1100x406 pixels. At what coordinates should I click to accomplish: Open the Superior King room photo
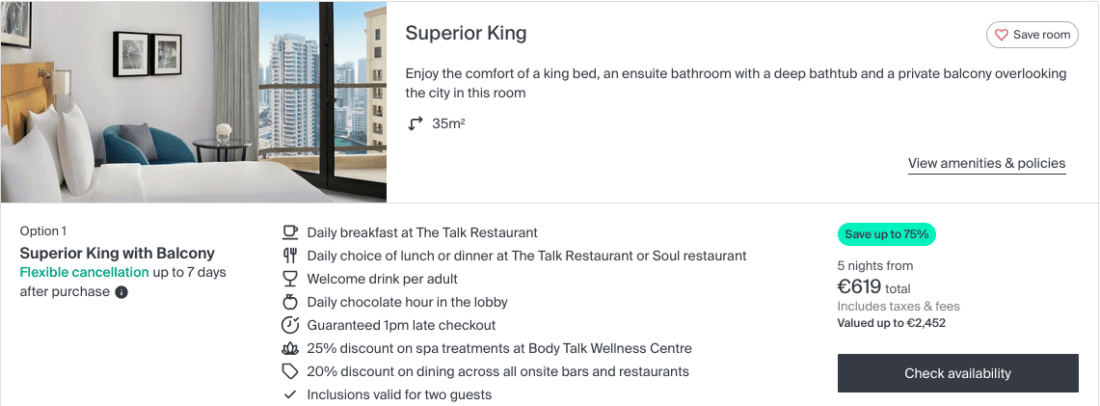coord(193,102)
